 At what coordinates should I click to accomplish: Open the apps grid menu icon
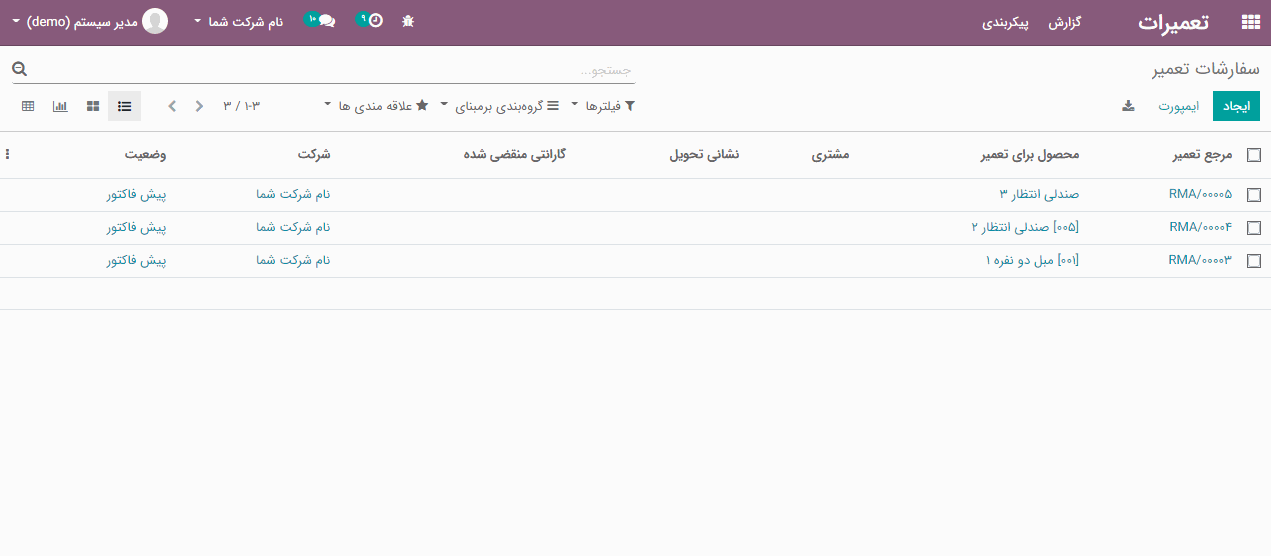[1250, 22]
